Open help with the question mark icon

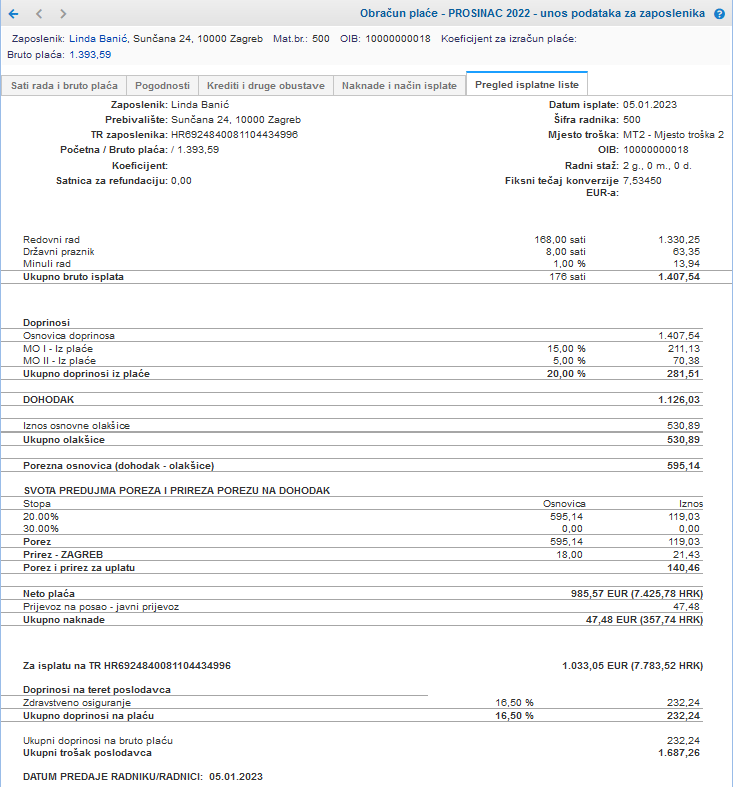719,14
